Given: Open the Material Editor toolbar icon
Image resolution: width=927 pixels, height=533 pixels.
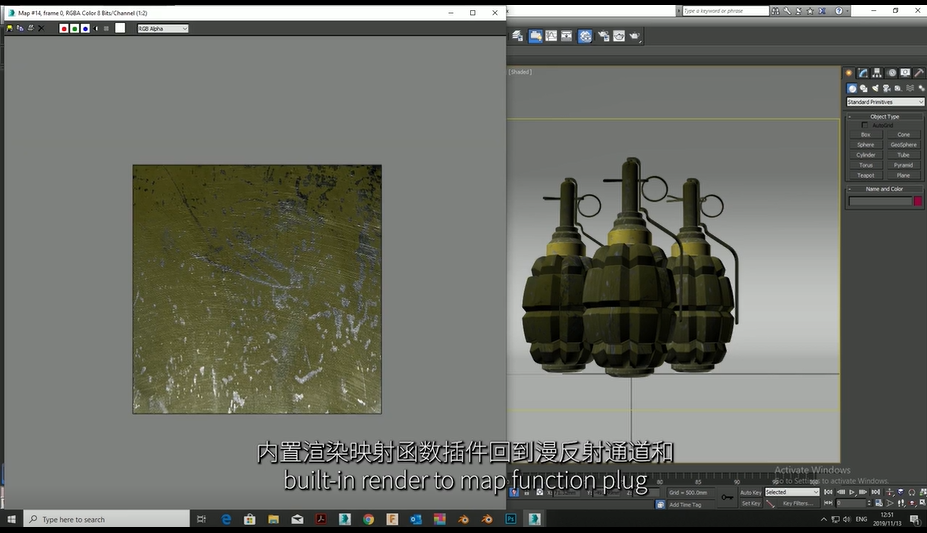Looking at the screenshot, I should [x=585, y=36].
